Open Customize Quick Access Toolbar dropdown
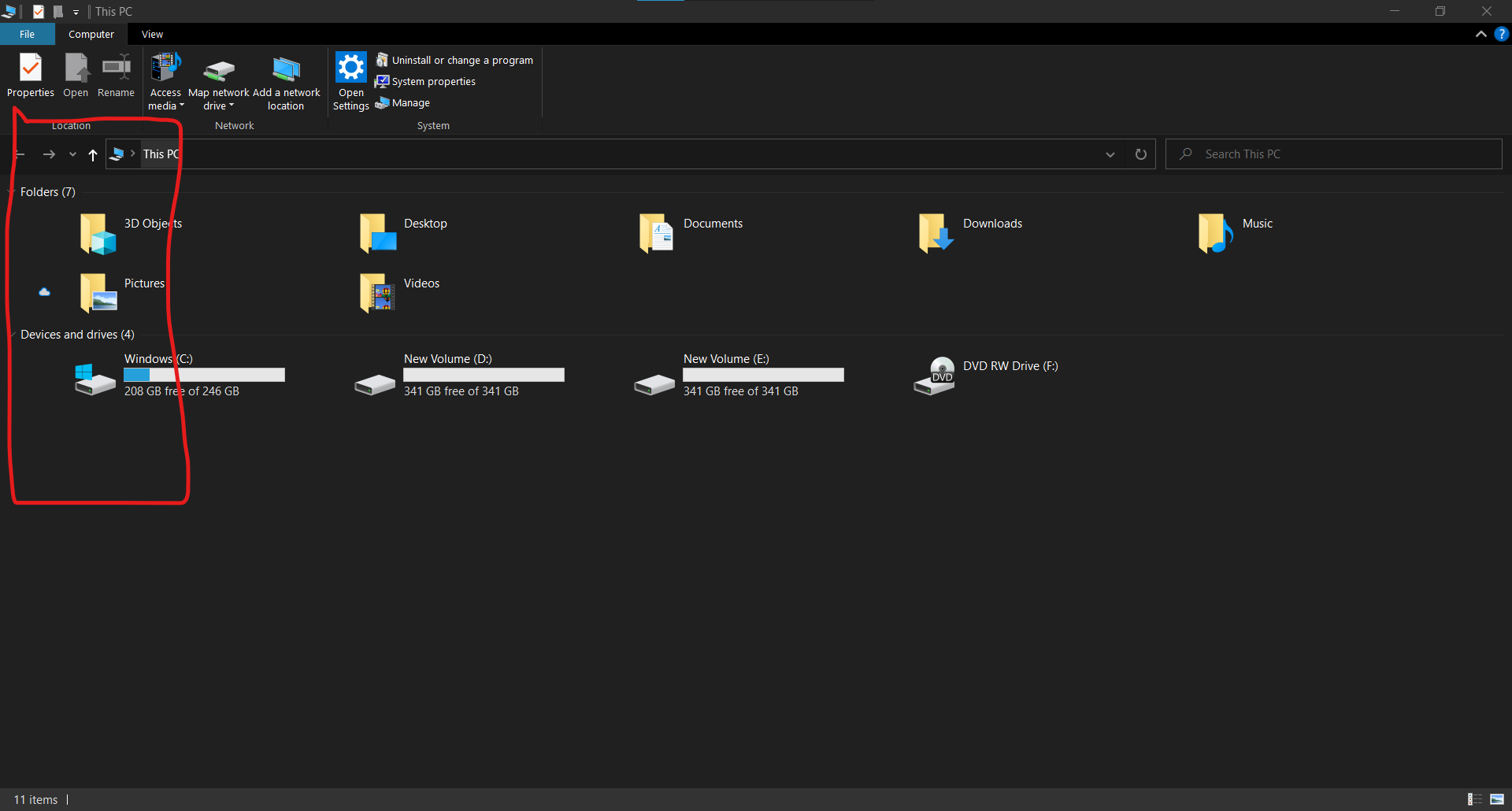 point(76,12)
